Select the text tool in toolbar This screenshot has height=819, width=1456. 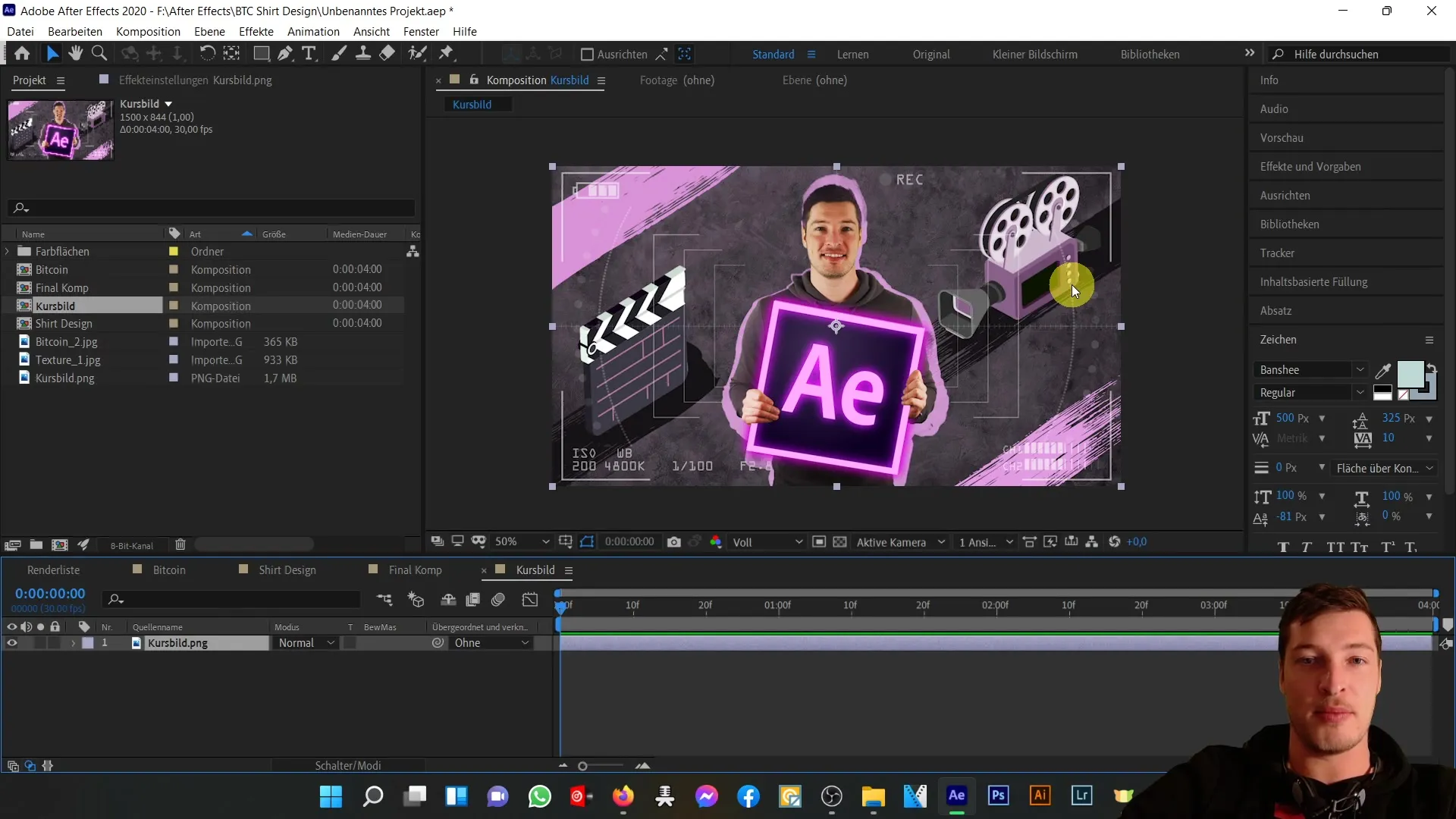310,54
